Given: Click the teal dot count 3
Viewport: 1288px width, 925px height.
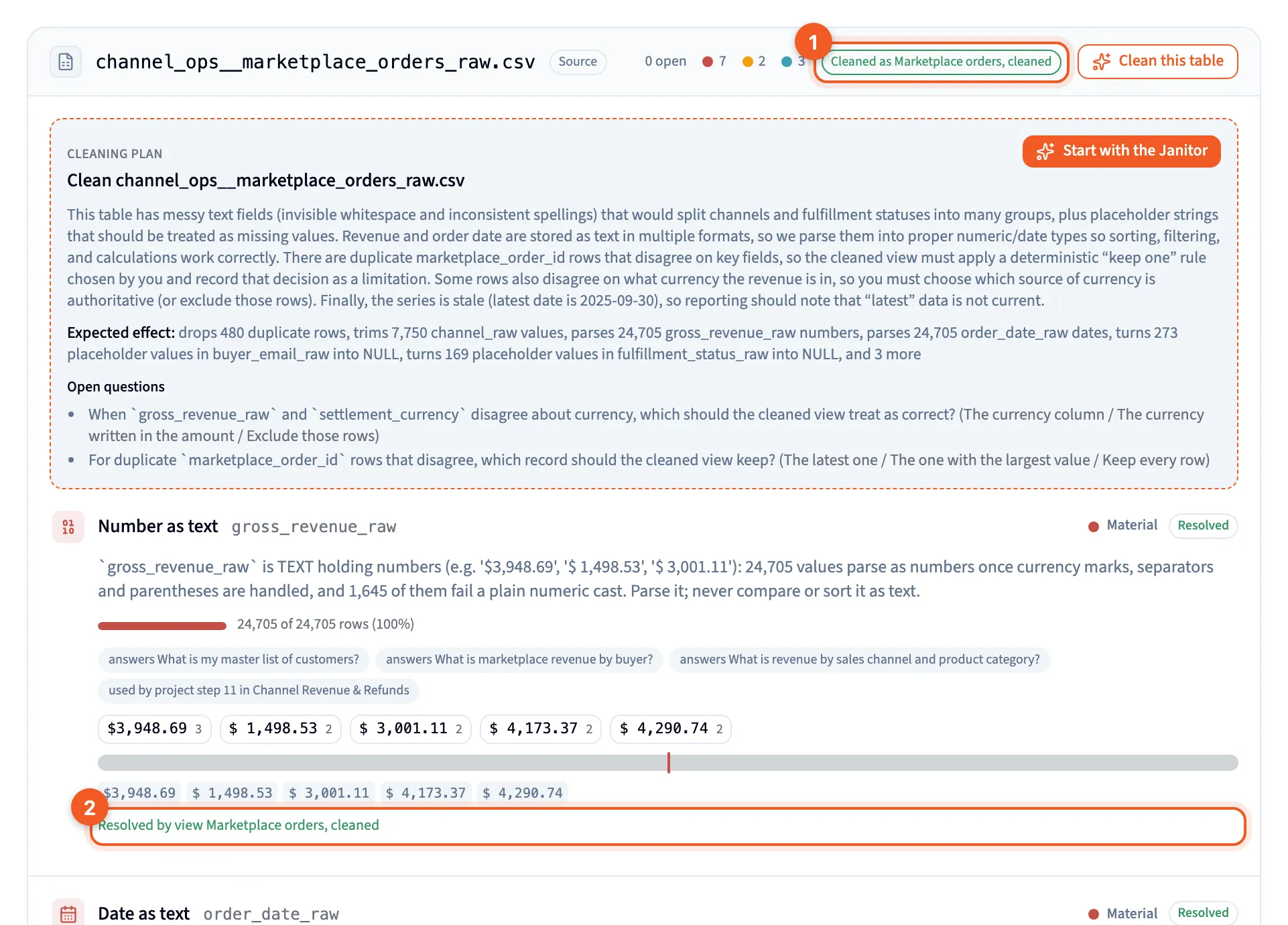Looking at the screenshot, I should point(793,62).
